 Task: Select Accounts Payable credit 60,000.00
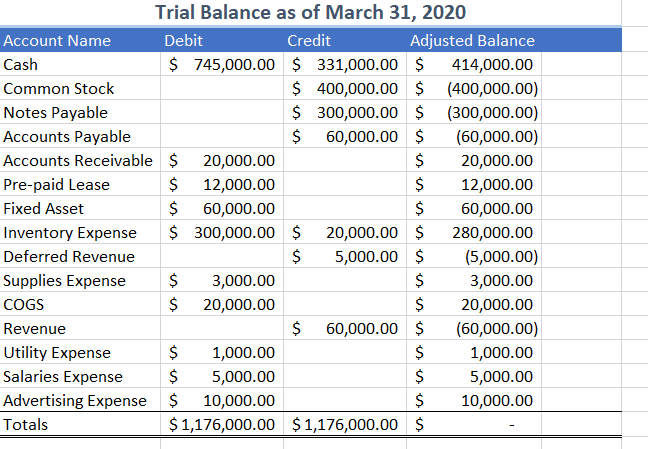pos(345,136)
